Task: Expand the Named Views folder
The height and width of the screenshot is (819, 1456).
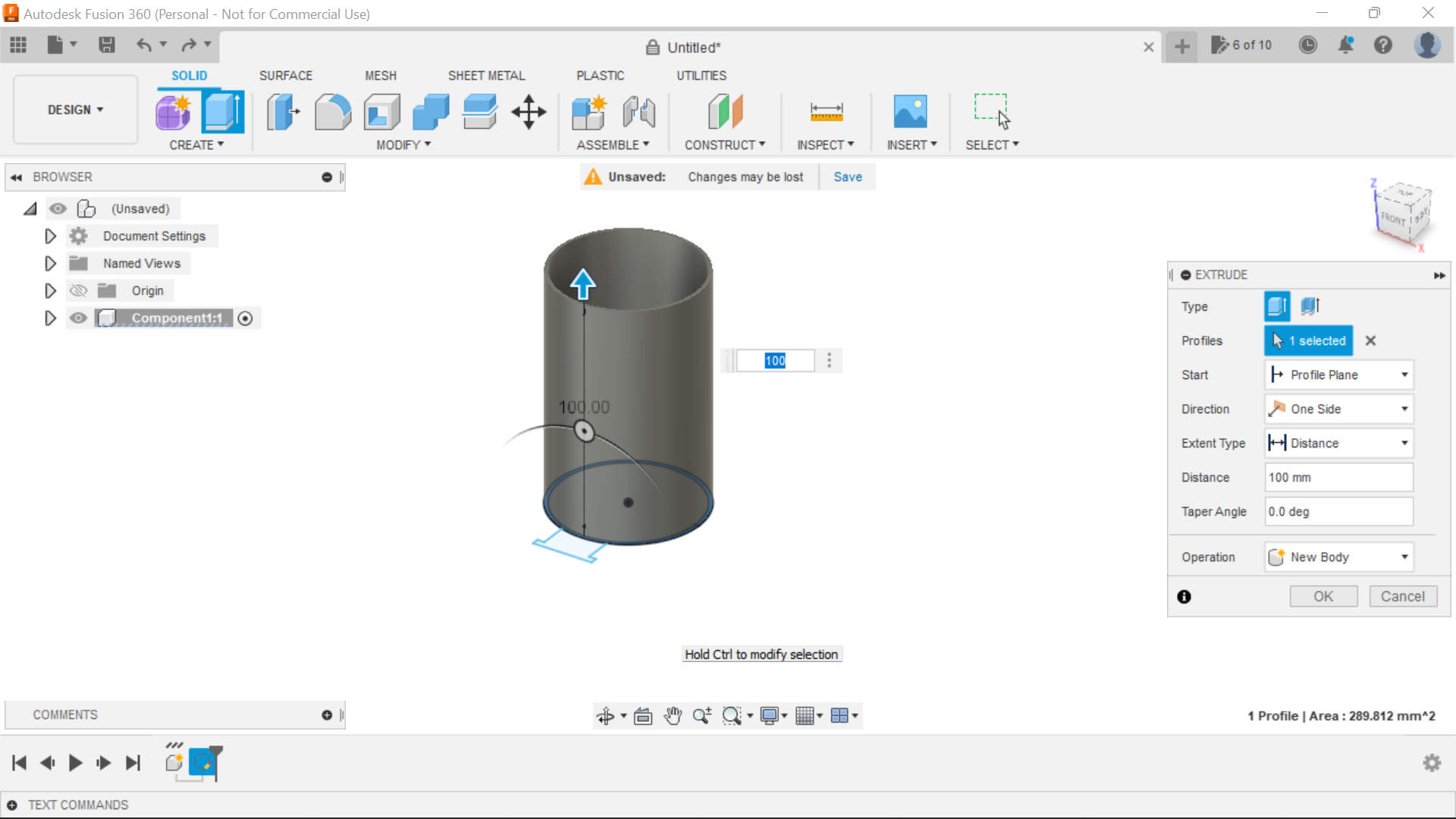Action: coord(50,263)
